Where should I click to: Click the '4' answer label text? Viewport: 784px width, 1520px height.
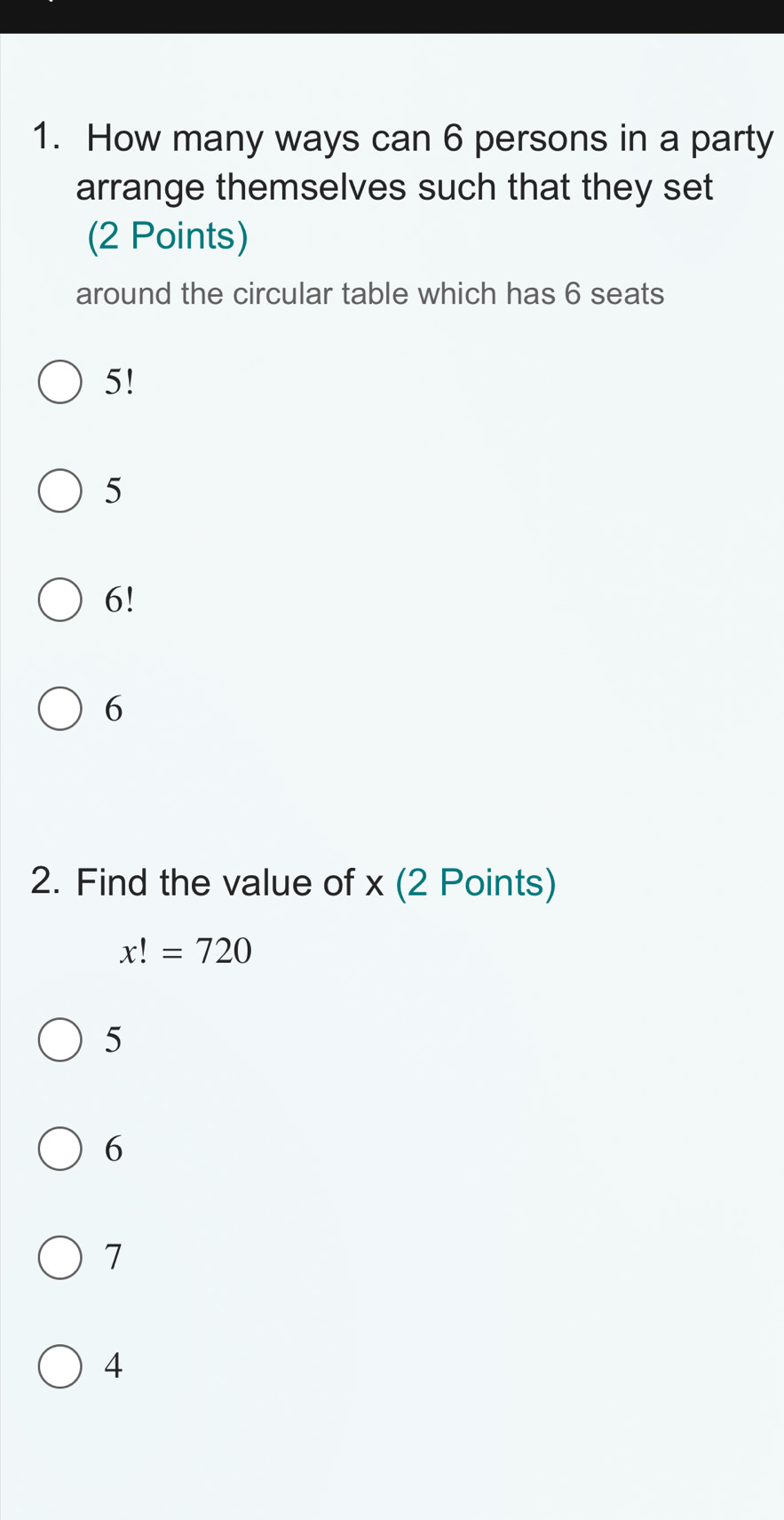tap(113, 1366)
